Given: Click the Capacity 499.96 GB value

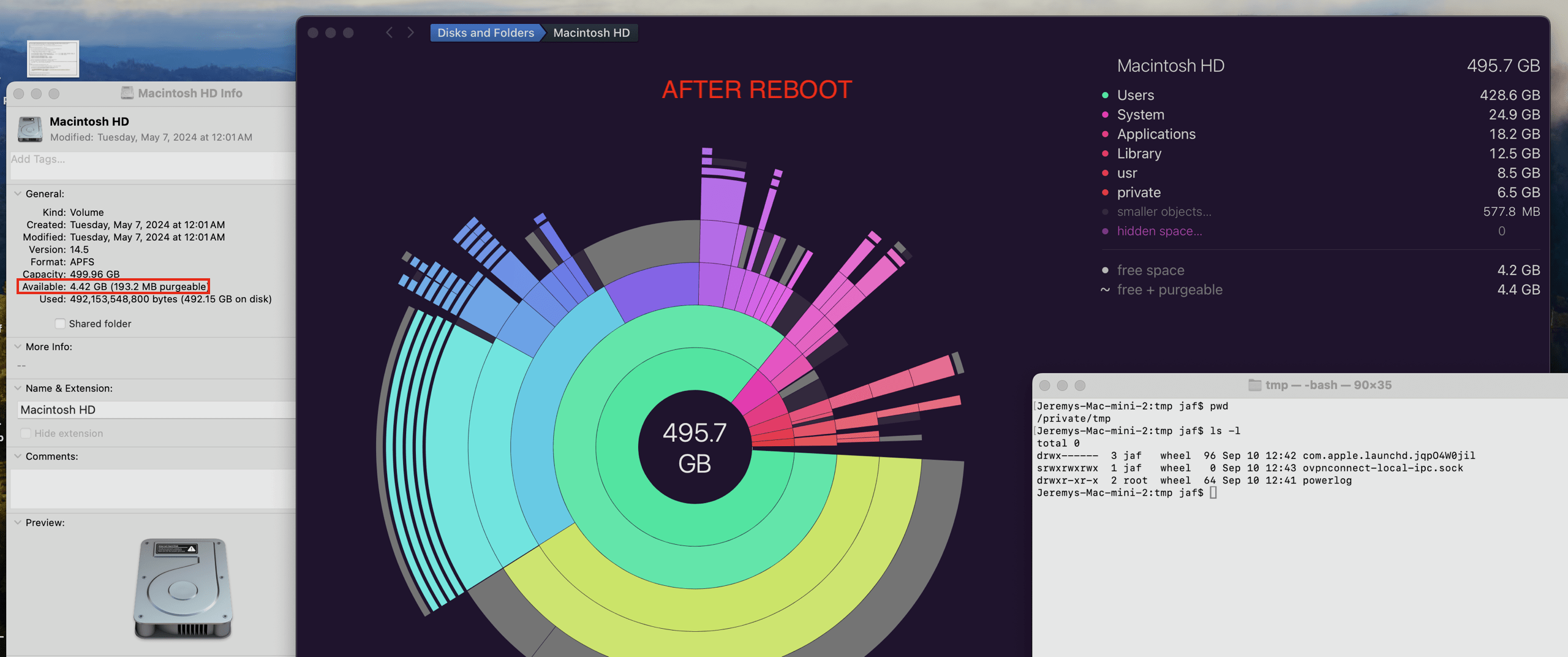Looking at the screenshot, I should (x=95, y=274).
